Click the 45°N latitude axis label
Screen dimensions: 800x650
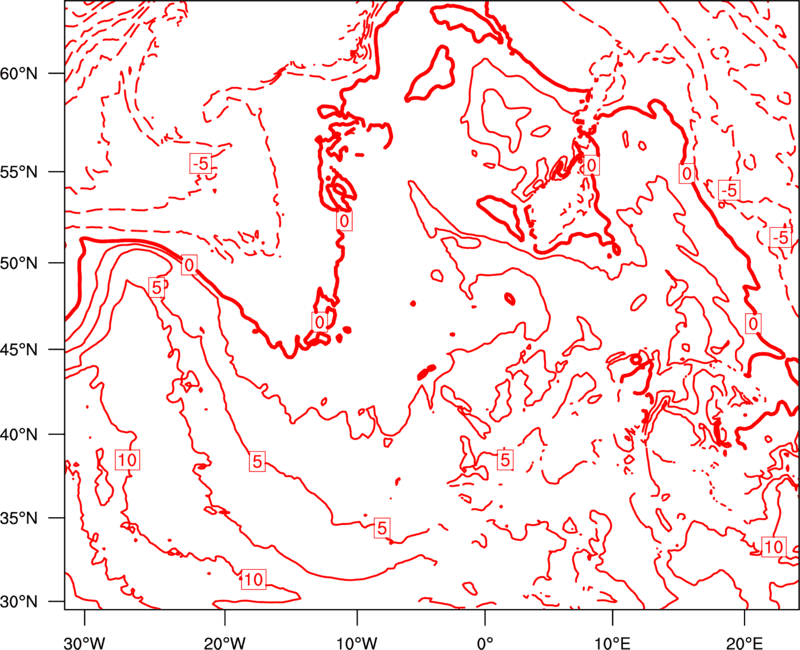pos(19,350)
